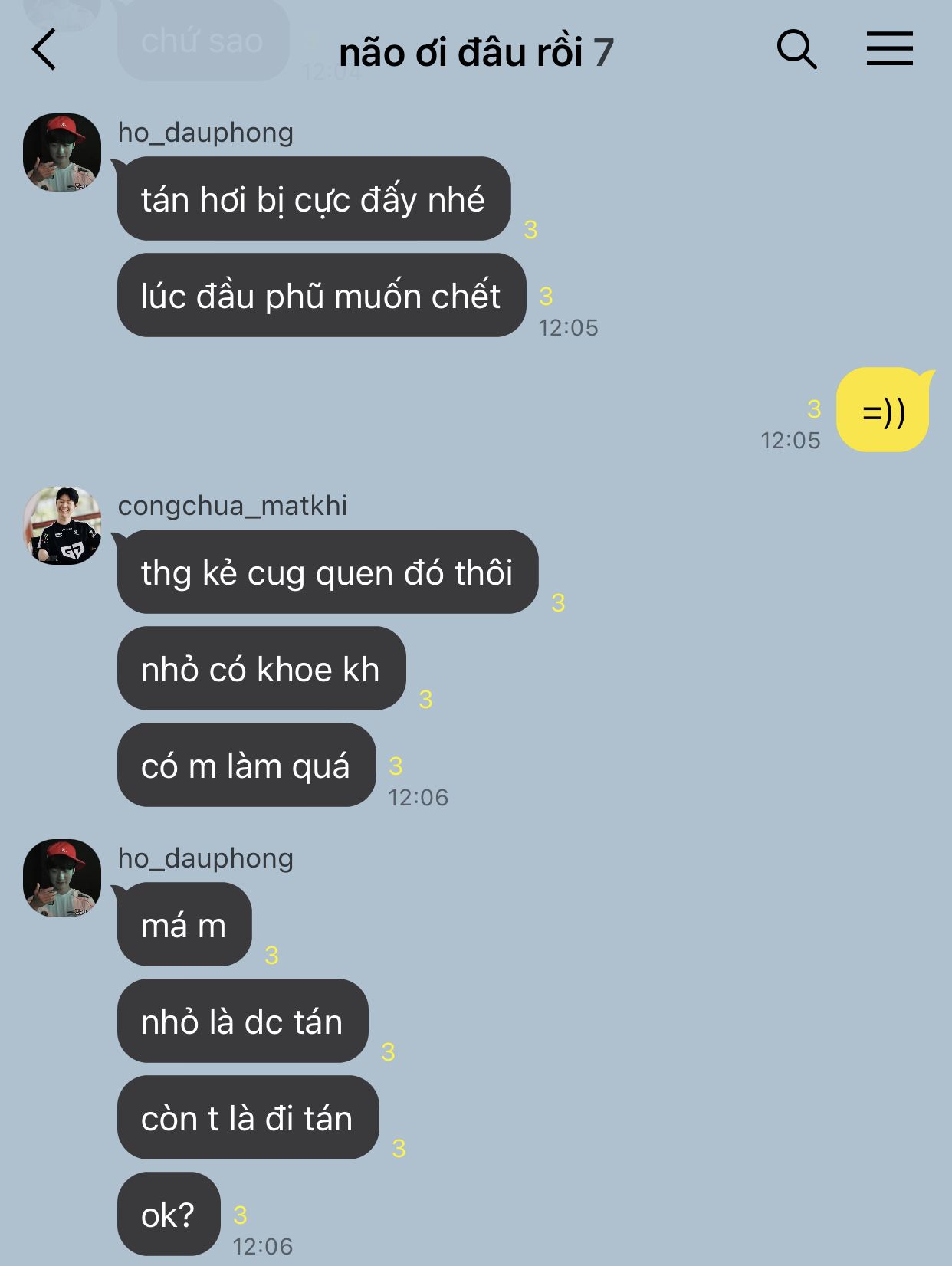This screenshot has height=1266, width=952.
Task: Tap message "lúc đầu phũ muốn chết"
Action: pos(321,295)
